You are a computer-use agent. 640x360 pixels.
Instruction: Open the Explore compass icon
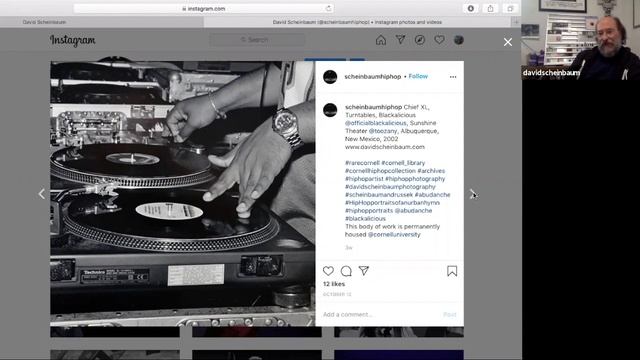click(x=420, y=40)
